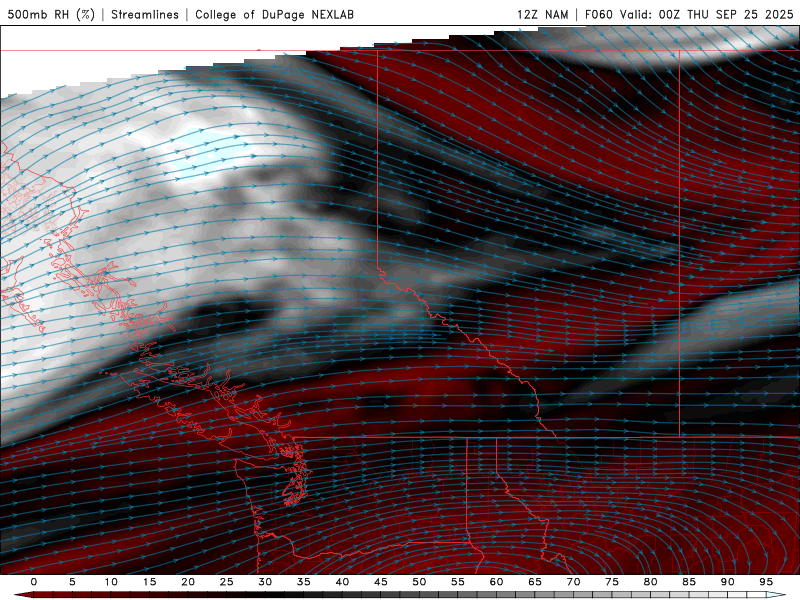Click the colorbar label "30"

[x=265, y=582]
